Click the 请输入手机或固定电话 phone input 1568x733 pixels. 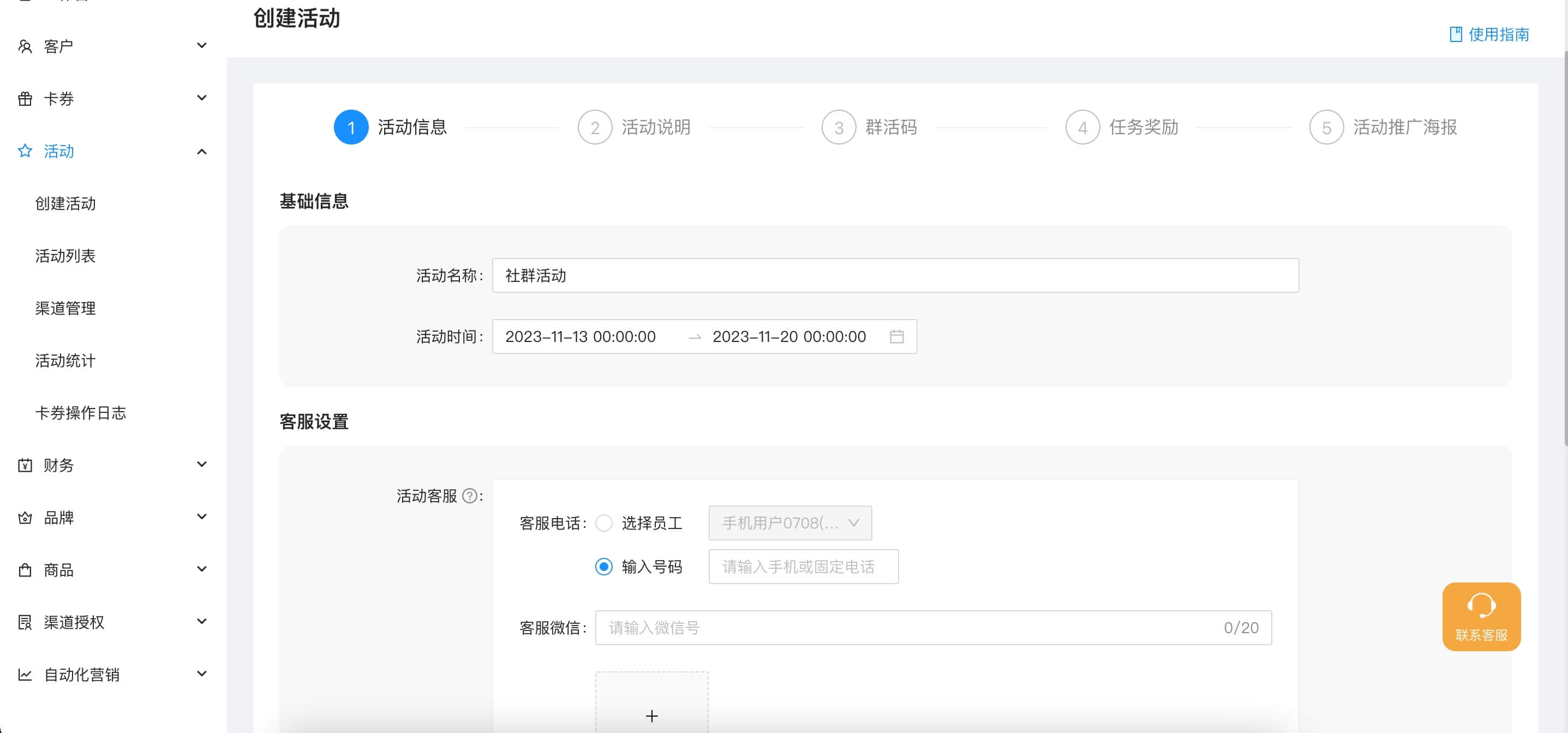(x=804, y=567)
